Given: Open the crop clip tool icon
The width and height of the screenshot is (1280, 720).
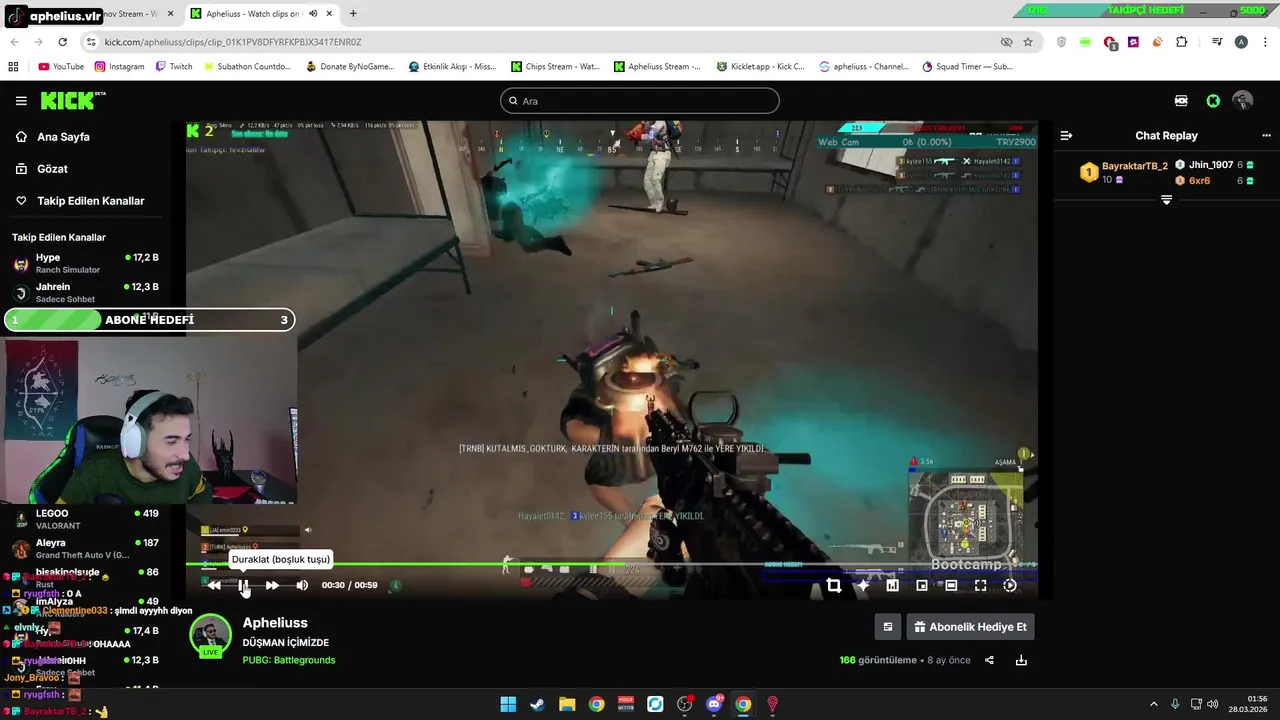Looking at the screenshot, I should [833, 586].
